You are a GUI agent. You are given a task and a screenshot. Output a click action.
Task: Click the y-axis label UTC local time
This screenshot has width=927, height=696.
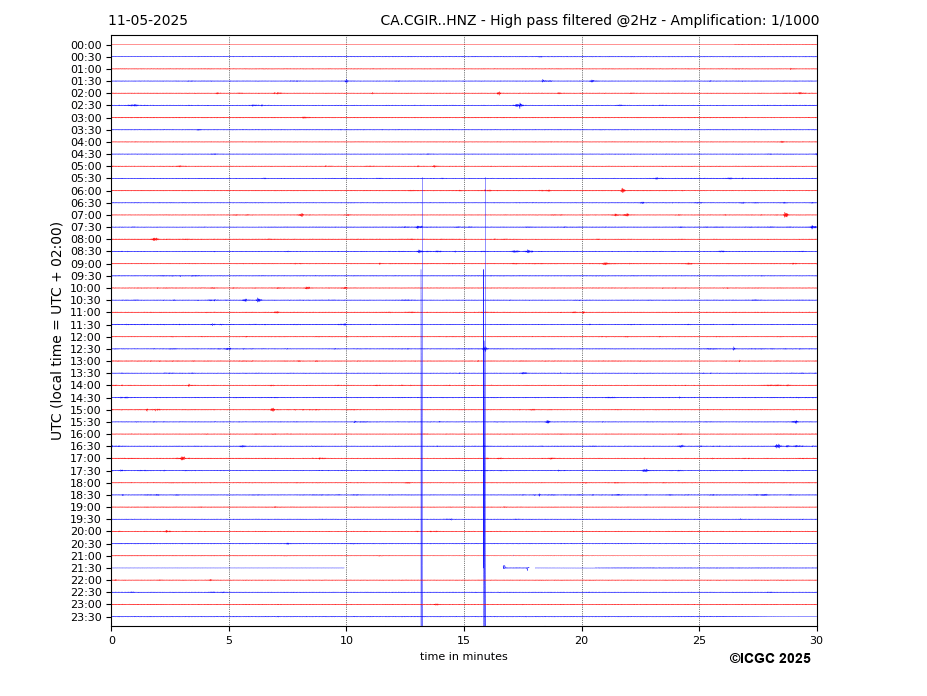(x=56, y=331)
